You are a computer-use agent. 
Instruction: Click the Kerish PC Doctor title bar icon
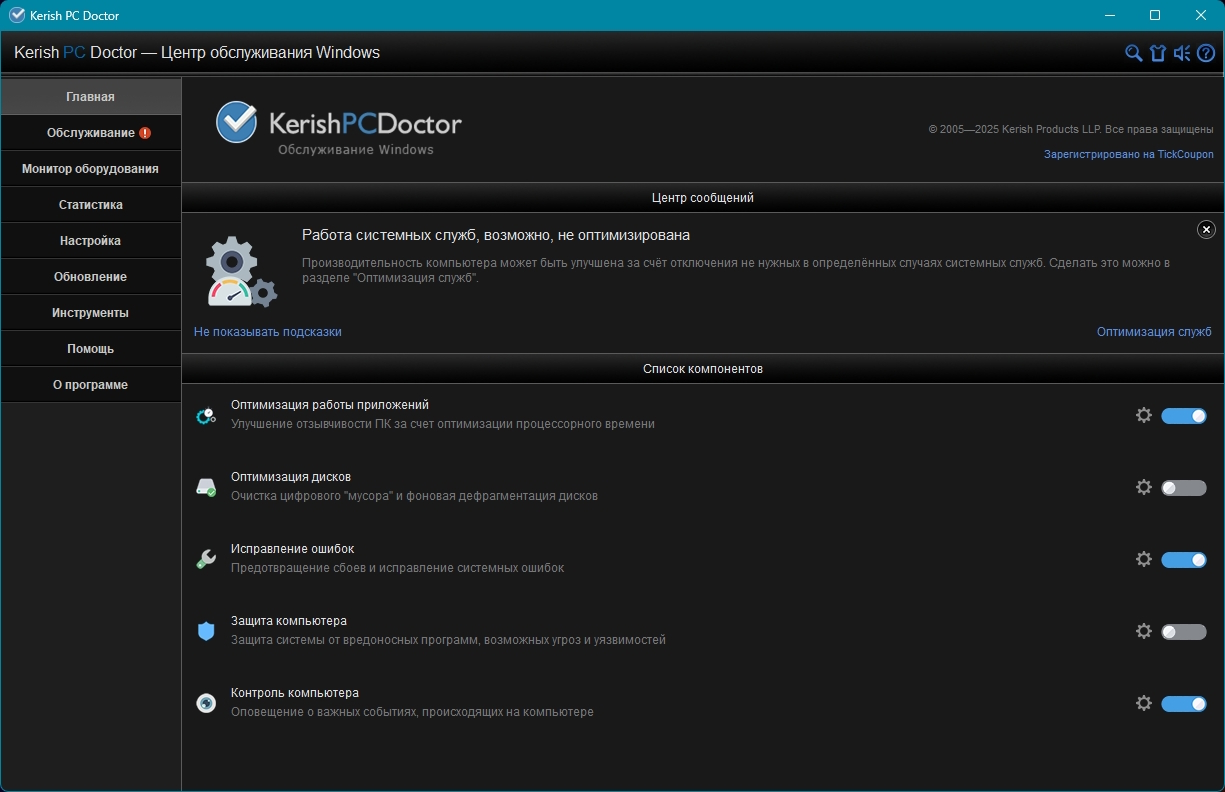tap(16, 15)
